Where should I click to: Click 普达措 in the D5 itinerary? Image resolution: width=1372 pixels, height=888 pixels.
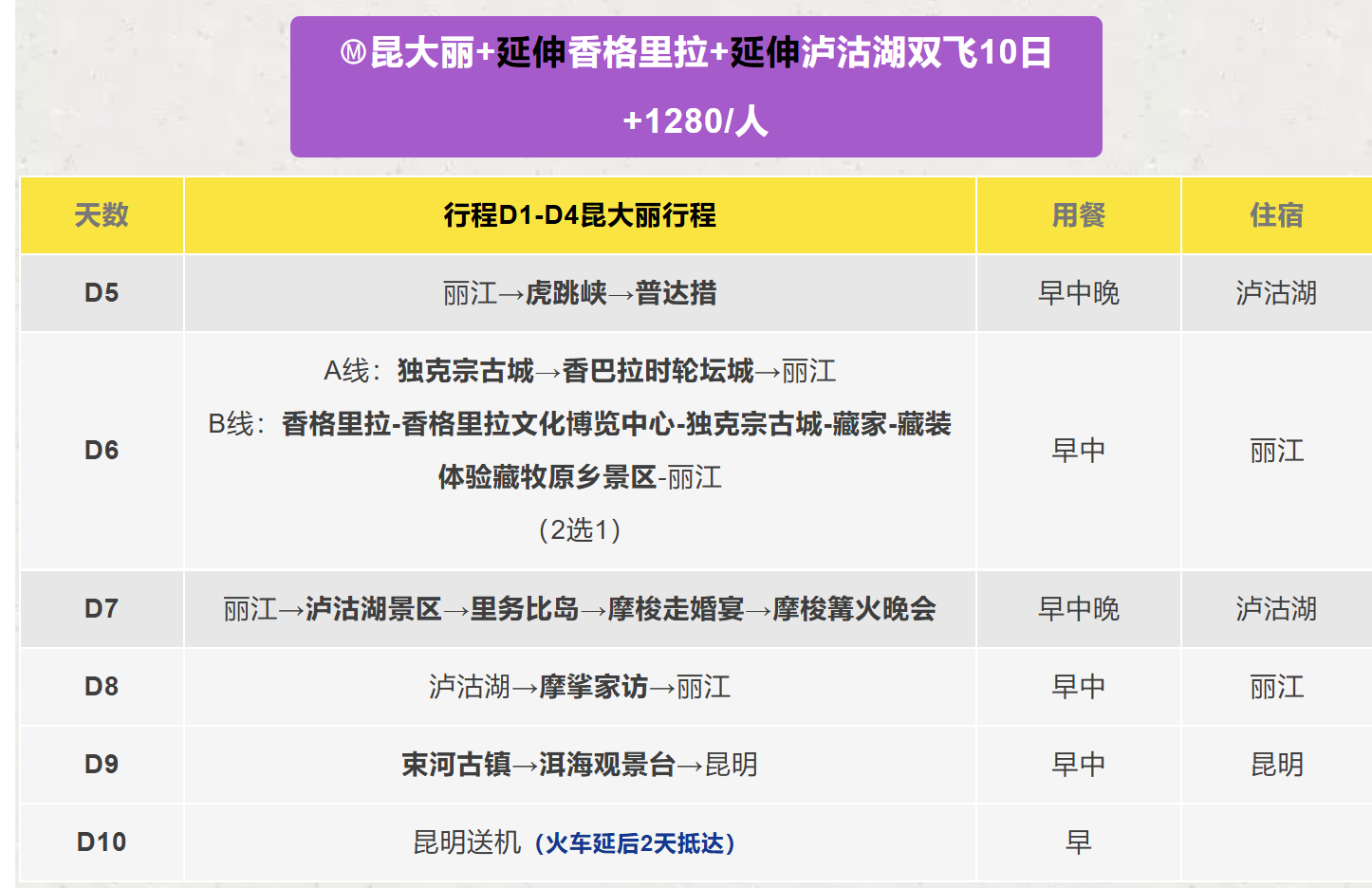[676, 293]
